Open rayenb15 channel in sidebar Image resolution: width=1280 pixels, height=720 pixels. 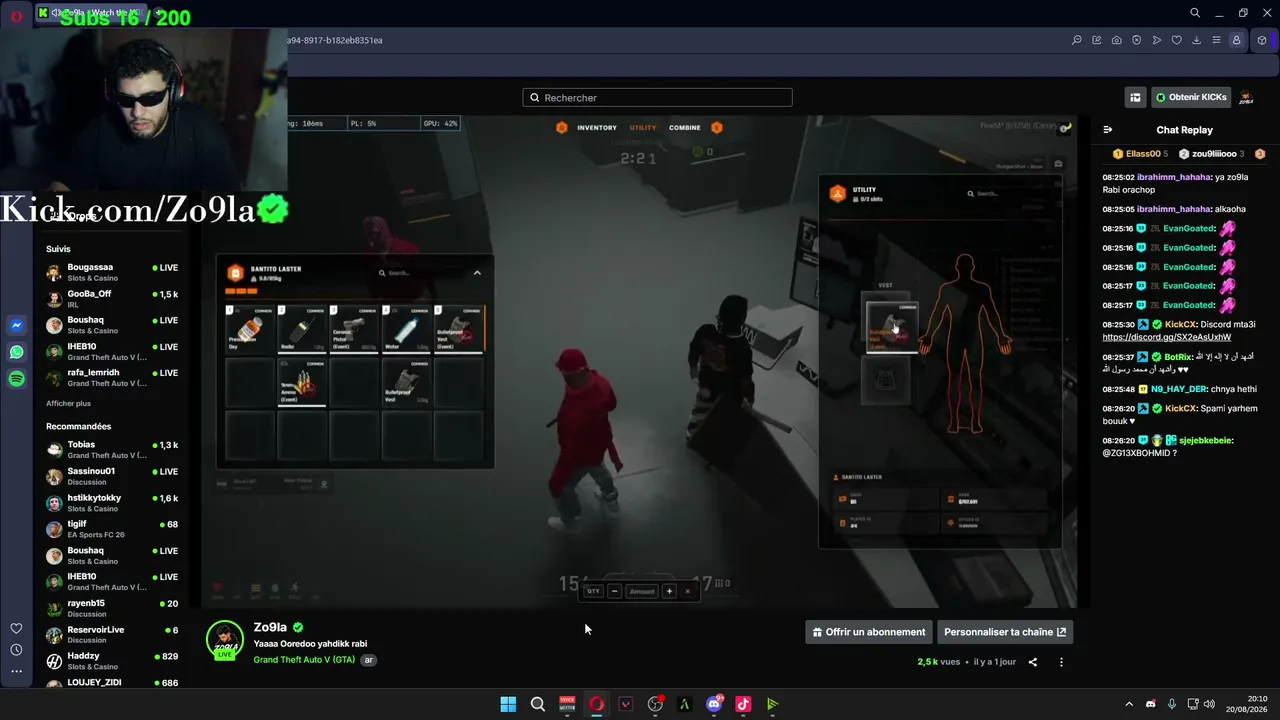point(112,608)
